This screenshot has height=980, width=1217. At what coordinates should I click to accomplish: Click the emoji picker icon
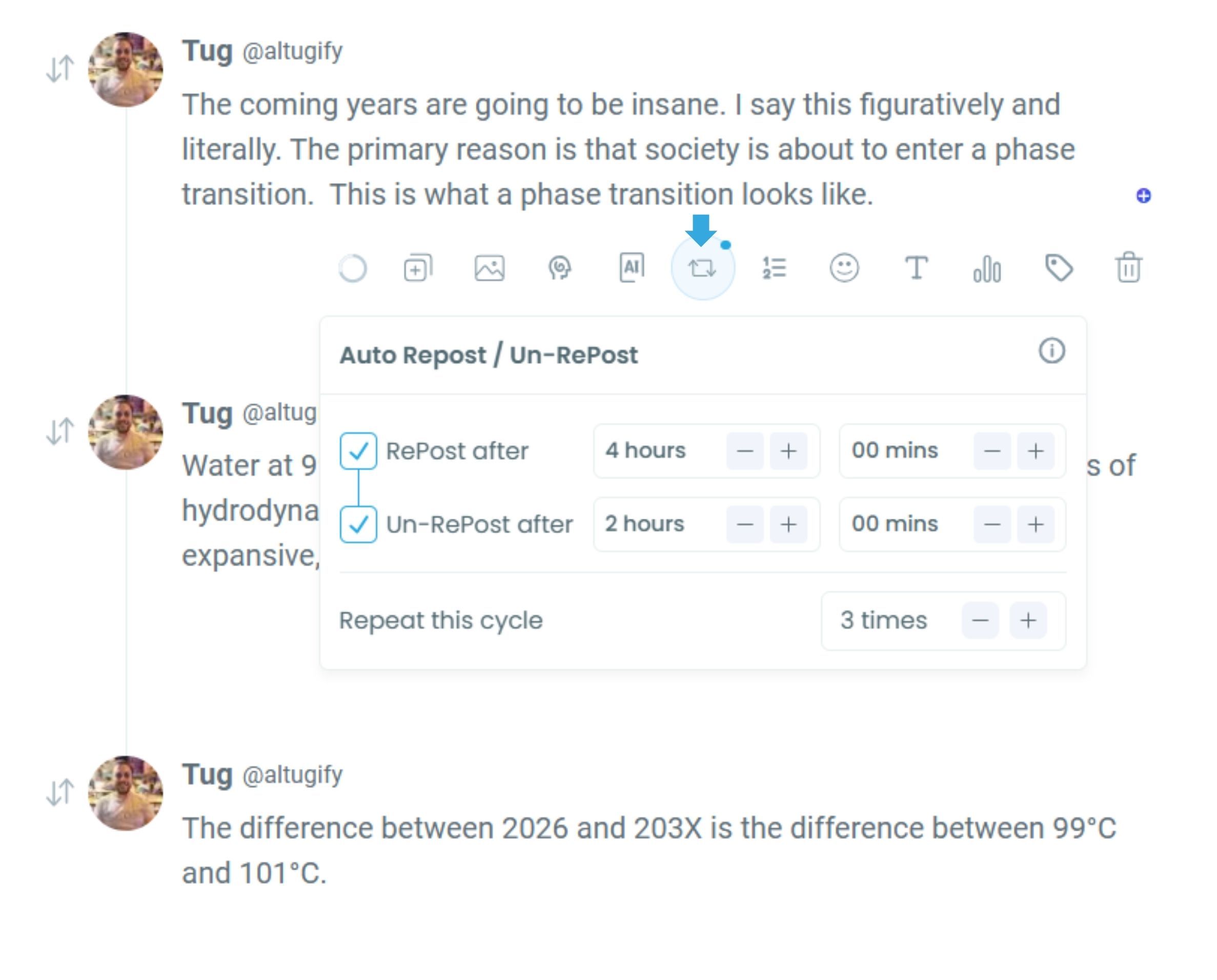(x=845, y=269)
